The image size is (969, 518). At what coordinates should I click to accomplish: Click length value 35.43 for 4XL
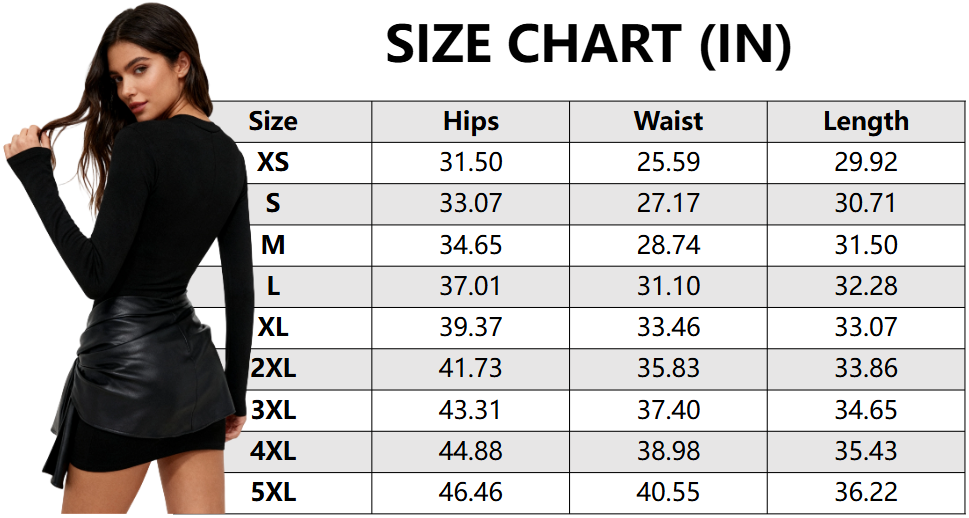coord(866,451)
